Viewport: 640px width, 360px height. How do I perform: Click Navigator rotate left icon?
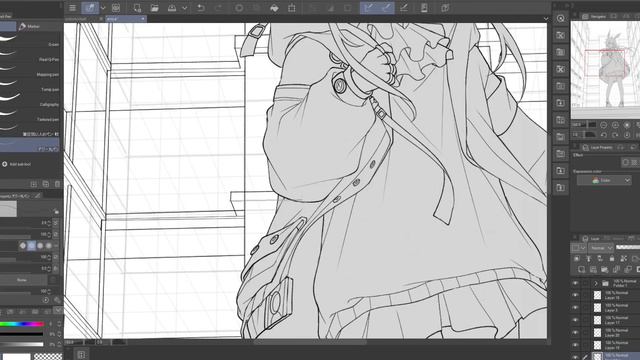(x=604, y=135)
